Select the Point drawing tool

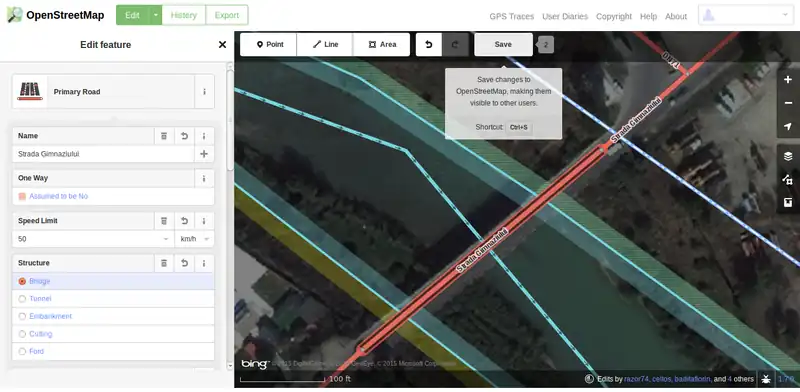[268, 44]
